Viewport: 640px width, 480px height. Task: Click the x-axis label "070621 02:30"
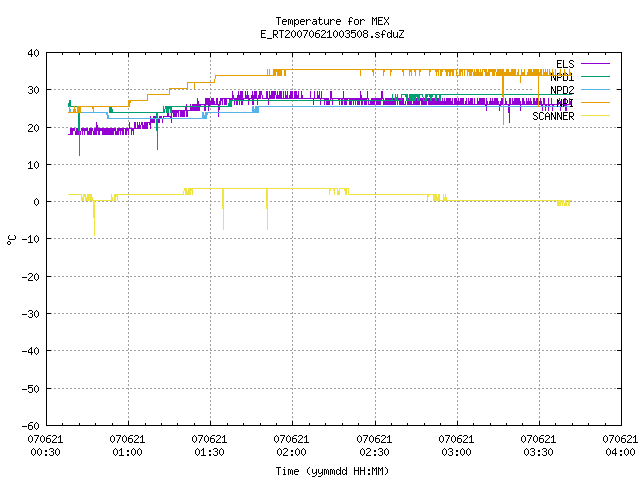[x=374, y=446]
